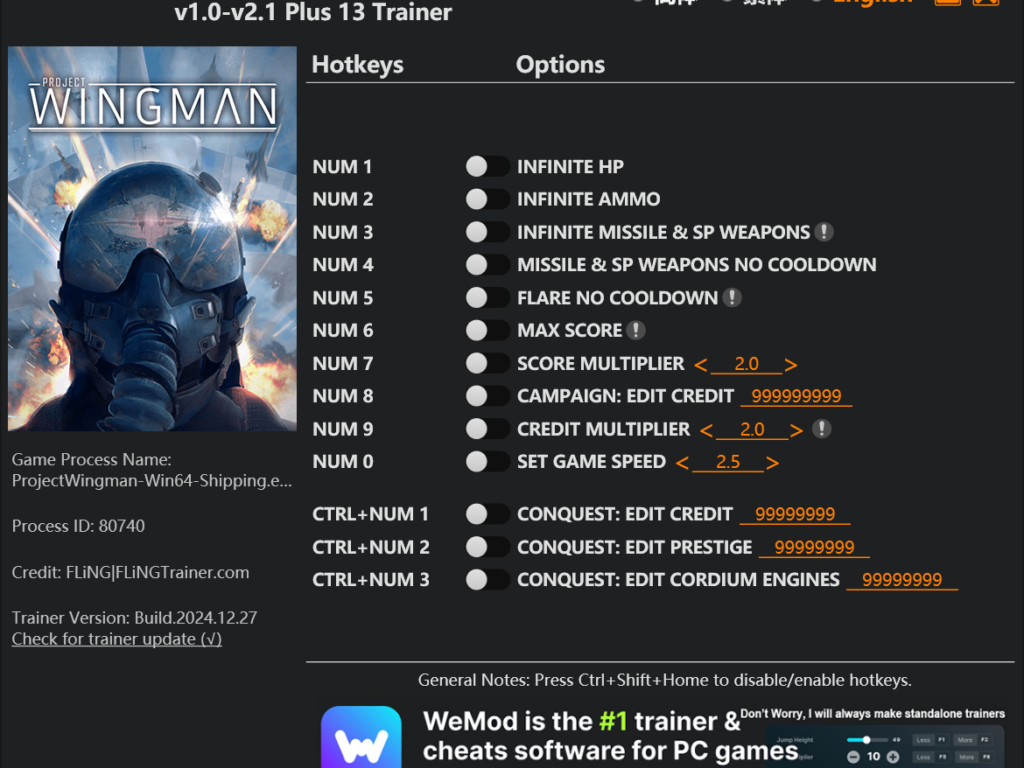The image size is (1024, 768).
Task: Increase Score Multiplier with right arrow
Action: point(790,364)
